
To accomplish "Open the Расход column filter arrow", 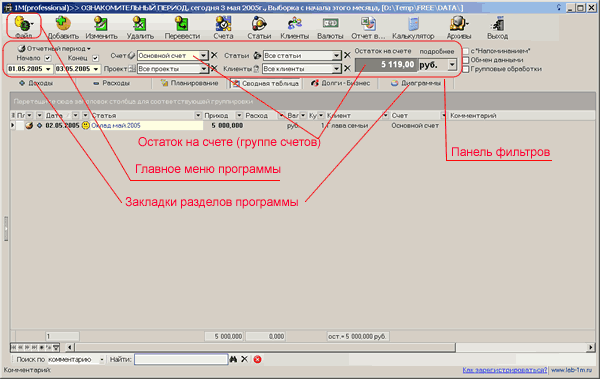I will (x=281, y=115).
